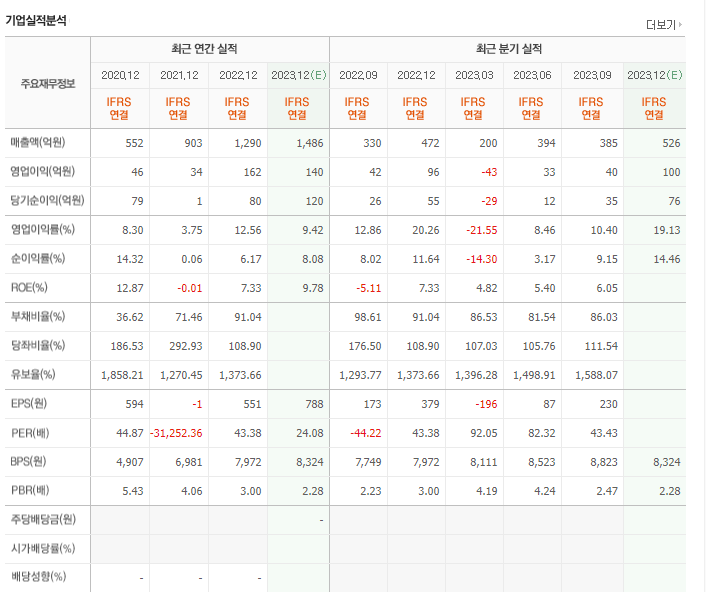Click the -31,252.36 PER value

coord(176,433)
